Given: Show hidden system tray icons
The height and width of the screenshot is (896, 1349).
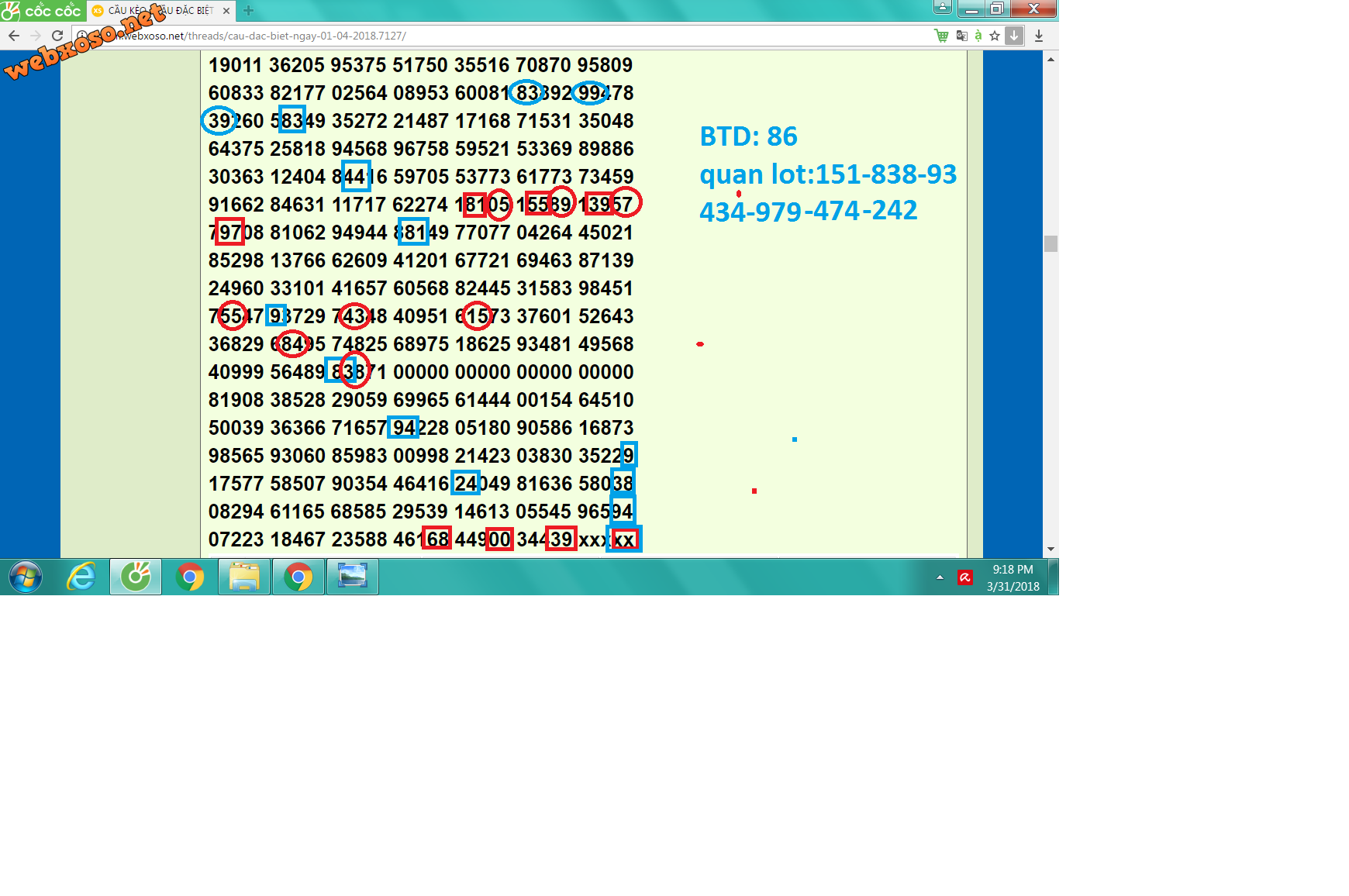Looking at the screenshot, I should 940,577.
